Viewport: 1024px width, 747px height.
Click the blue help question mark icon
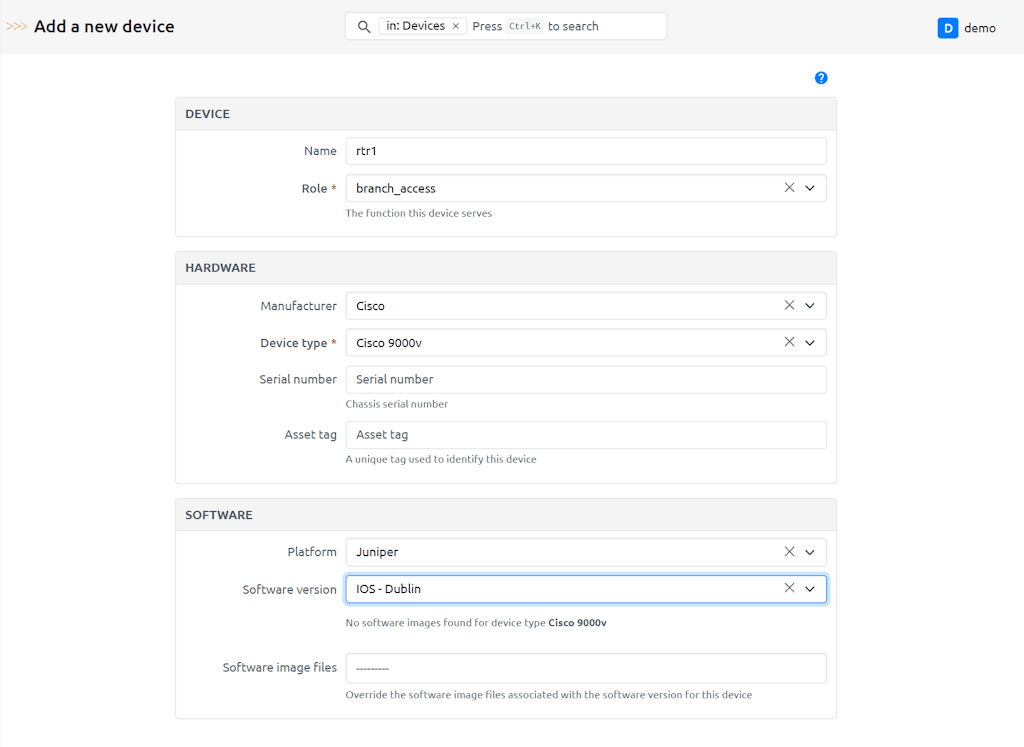[821, 78]
